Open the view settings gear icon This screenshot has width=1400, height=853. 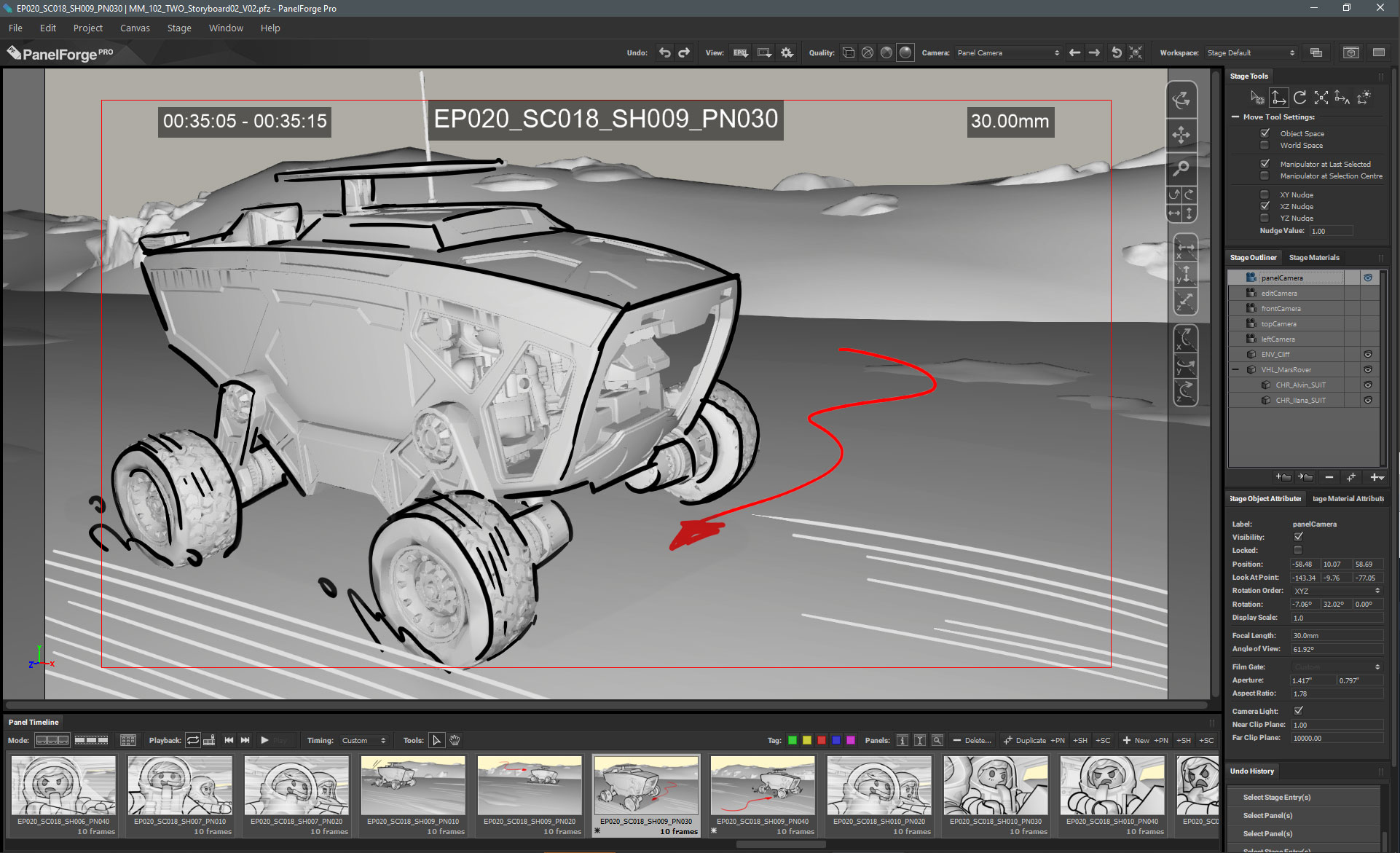point(787,52)
